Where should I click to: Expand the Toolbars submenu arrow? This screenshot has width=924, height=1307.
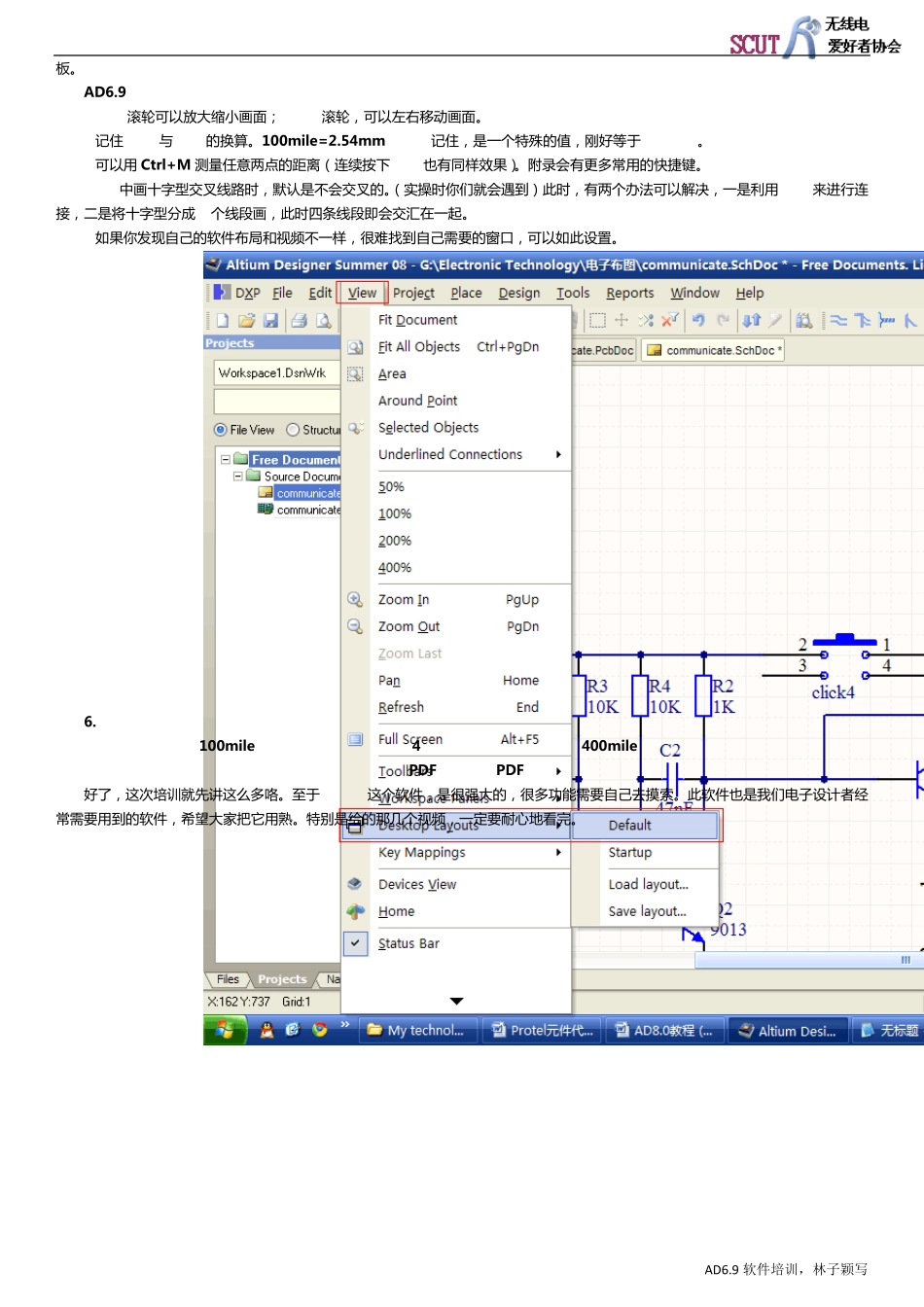click(558, 771)
